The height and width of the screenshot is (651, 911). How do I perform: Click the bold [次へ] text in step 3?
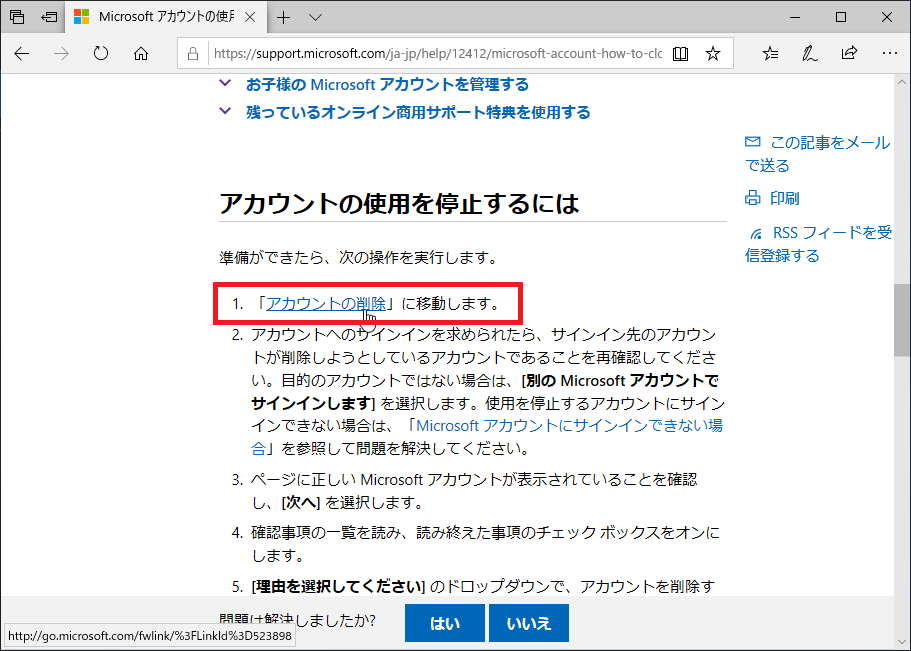coord(301,502)
